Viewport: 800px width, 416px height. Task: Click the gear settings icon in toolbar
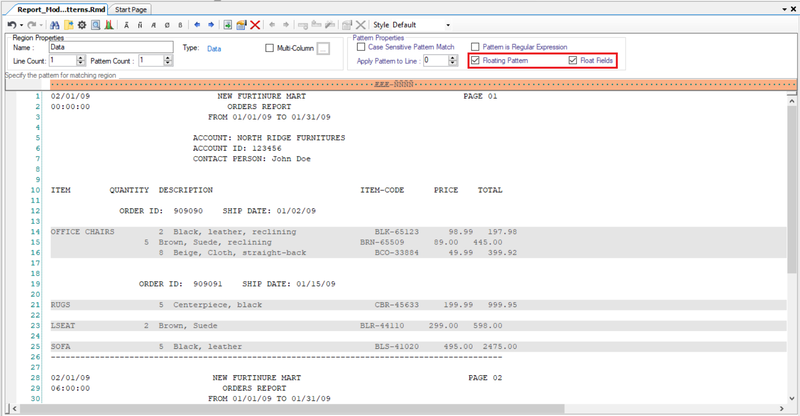81,24
